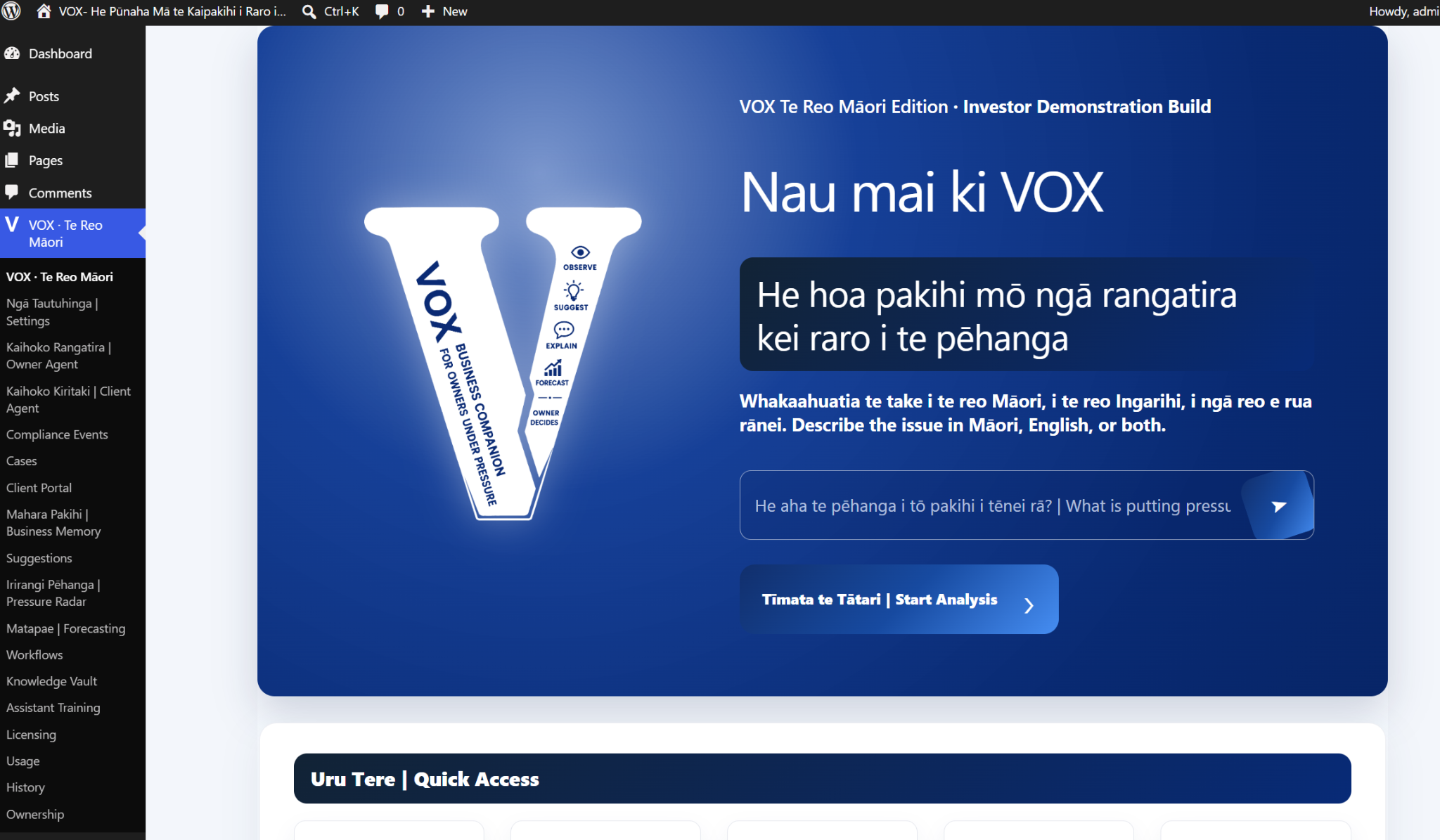Go to Licensing page
The height and width of the screenshot is (840, 1440).
pyautogui.click(x=31, y=735)
